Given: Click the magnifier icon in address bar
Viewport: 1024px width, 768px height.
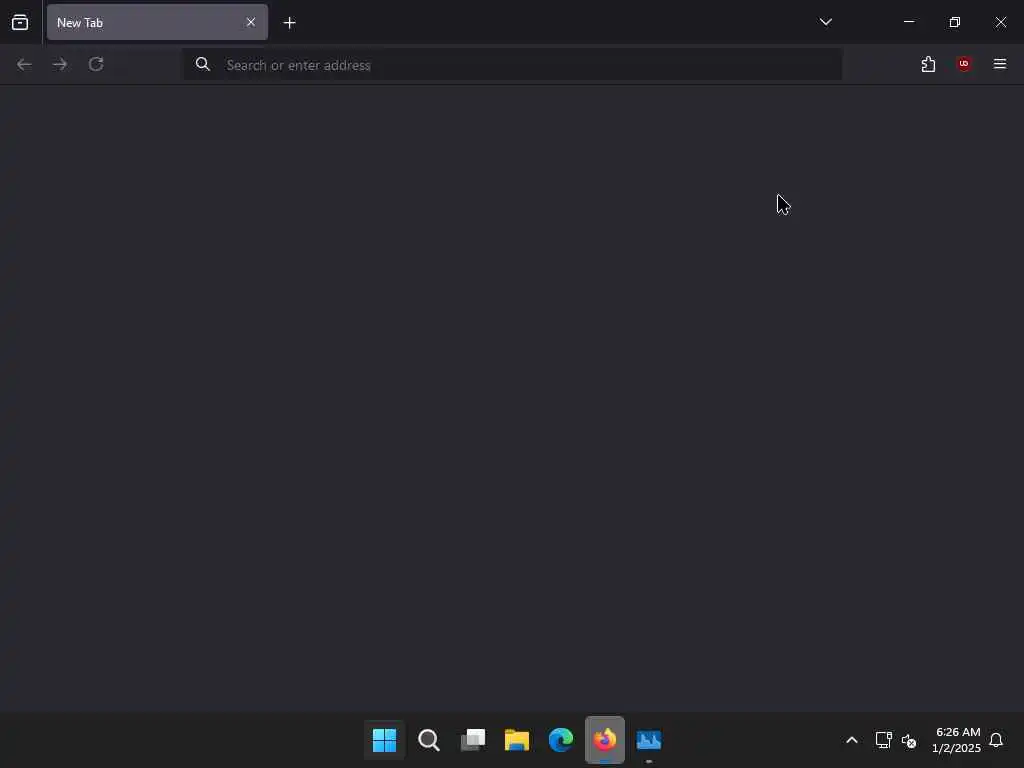Looking at the screenshot, I should coord(202,64).
